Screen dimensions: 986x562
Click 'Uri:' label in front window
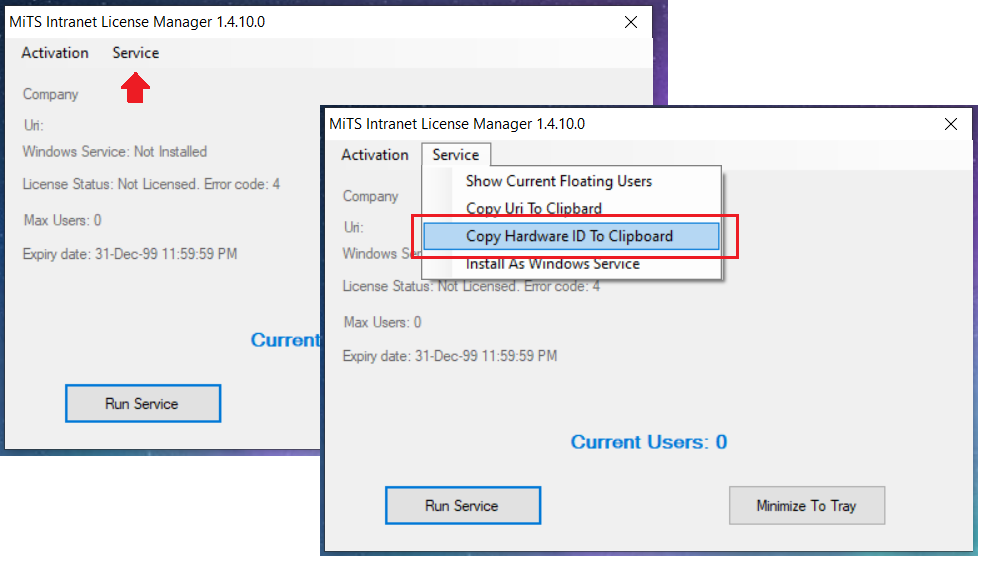coord(353,227)
